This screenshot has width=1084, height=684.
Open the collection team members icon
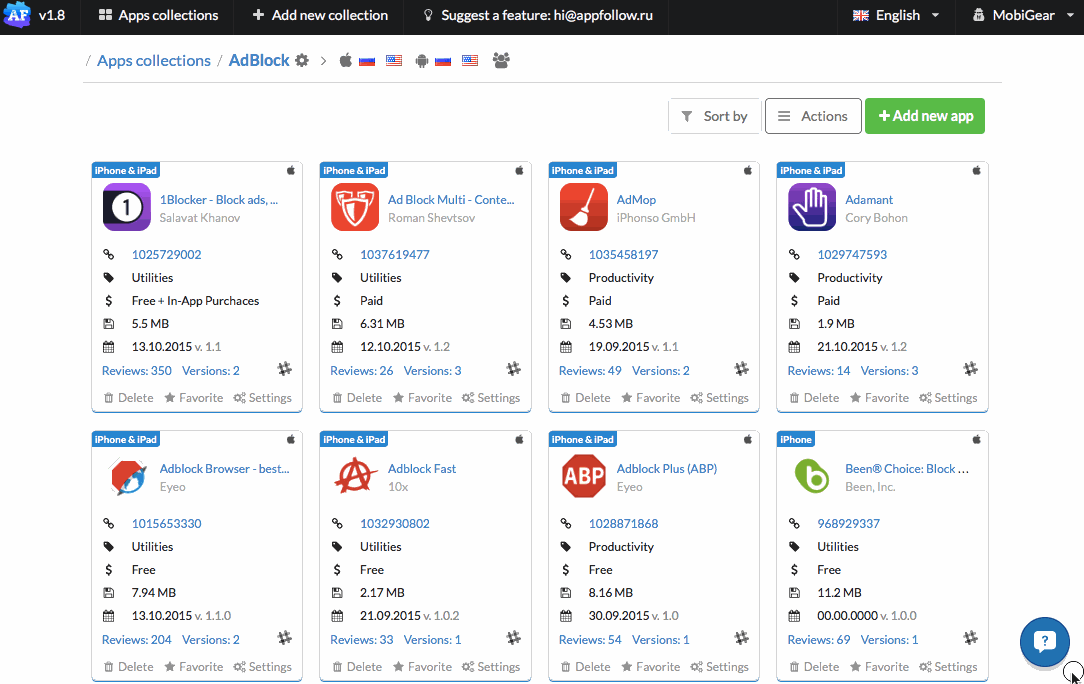(501, 61)
